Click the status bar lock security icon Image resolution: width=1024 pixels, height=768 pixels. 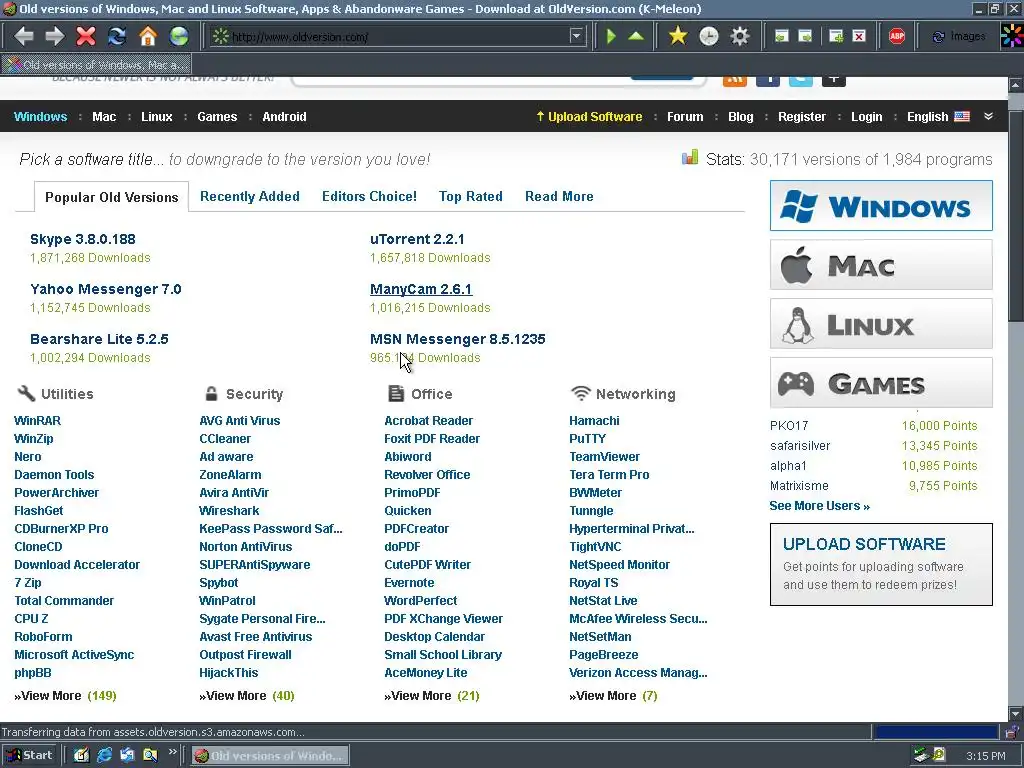1012,731
